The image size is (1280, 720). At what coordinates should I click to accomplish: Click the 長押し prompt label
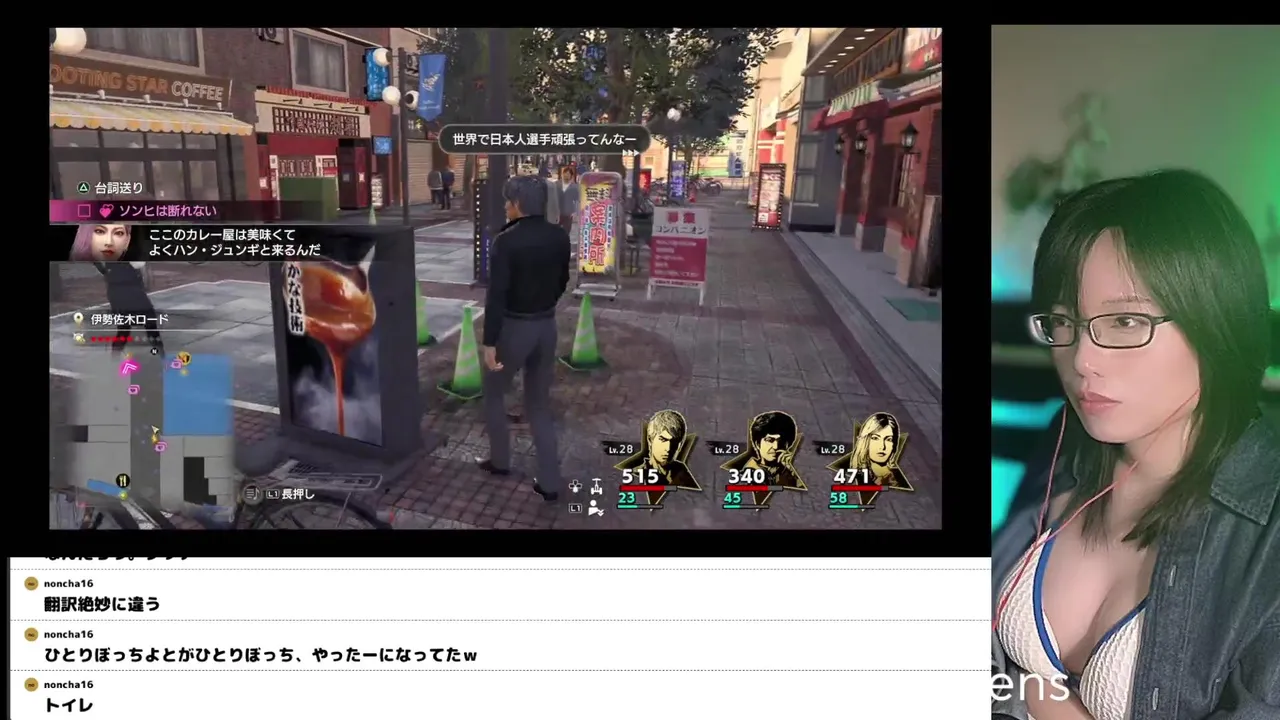point(298,494)
